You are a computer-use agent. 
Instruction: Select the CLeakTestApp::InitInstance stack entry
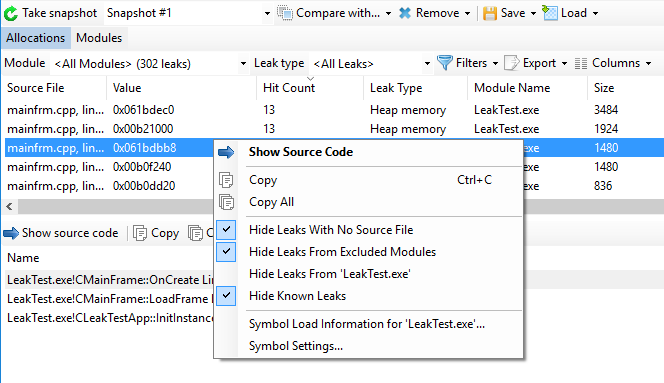point(109,318)
